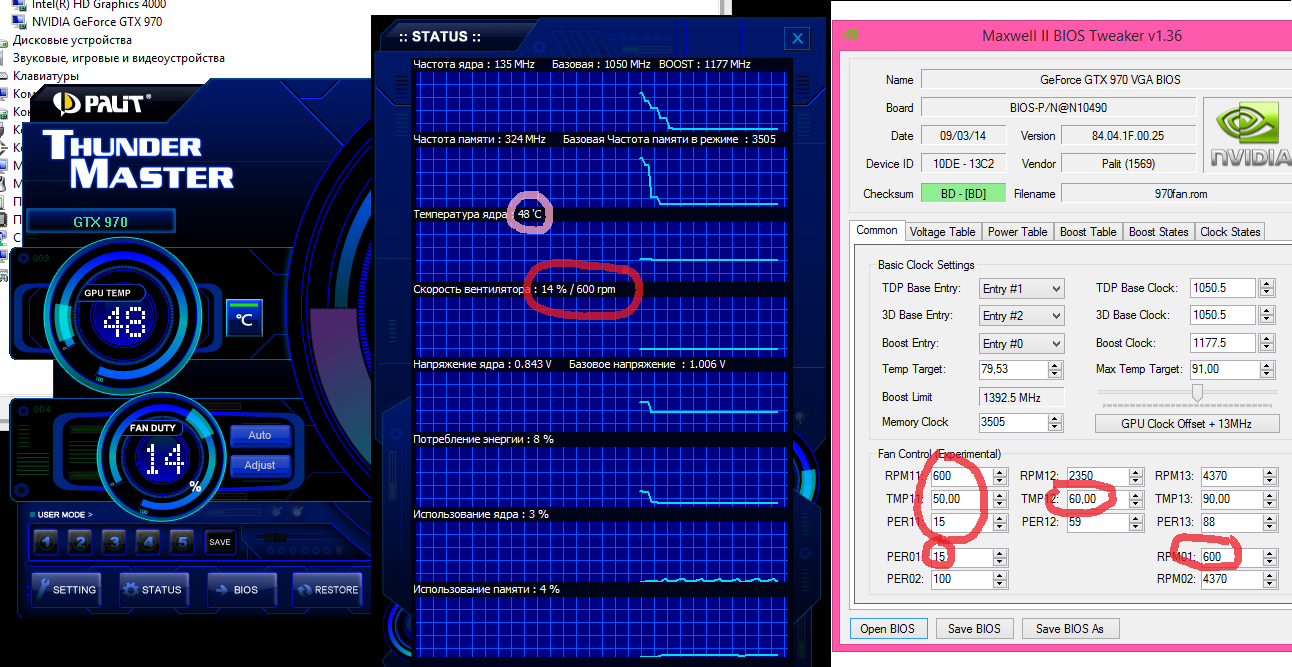
Task: Click the SAVE profile button in Thunder Master
Action: 220,542
